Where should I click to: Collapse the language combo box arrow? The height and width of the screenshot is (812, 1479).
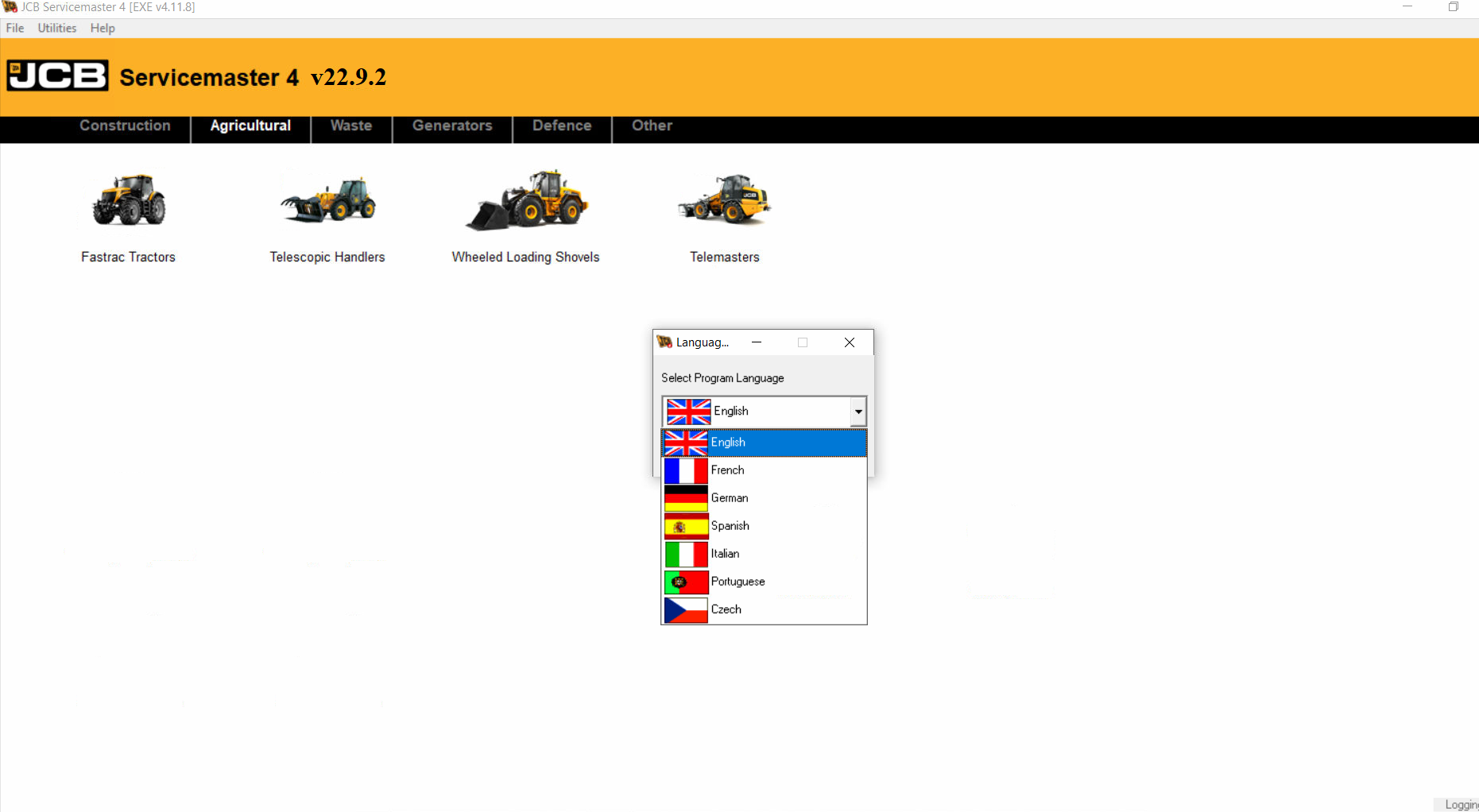pyautogui.click(x=858, y=412)
